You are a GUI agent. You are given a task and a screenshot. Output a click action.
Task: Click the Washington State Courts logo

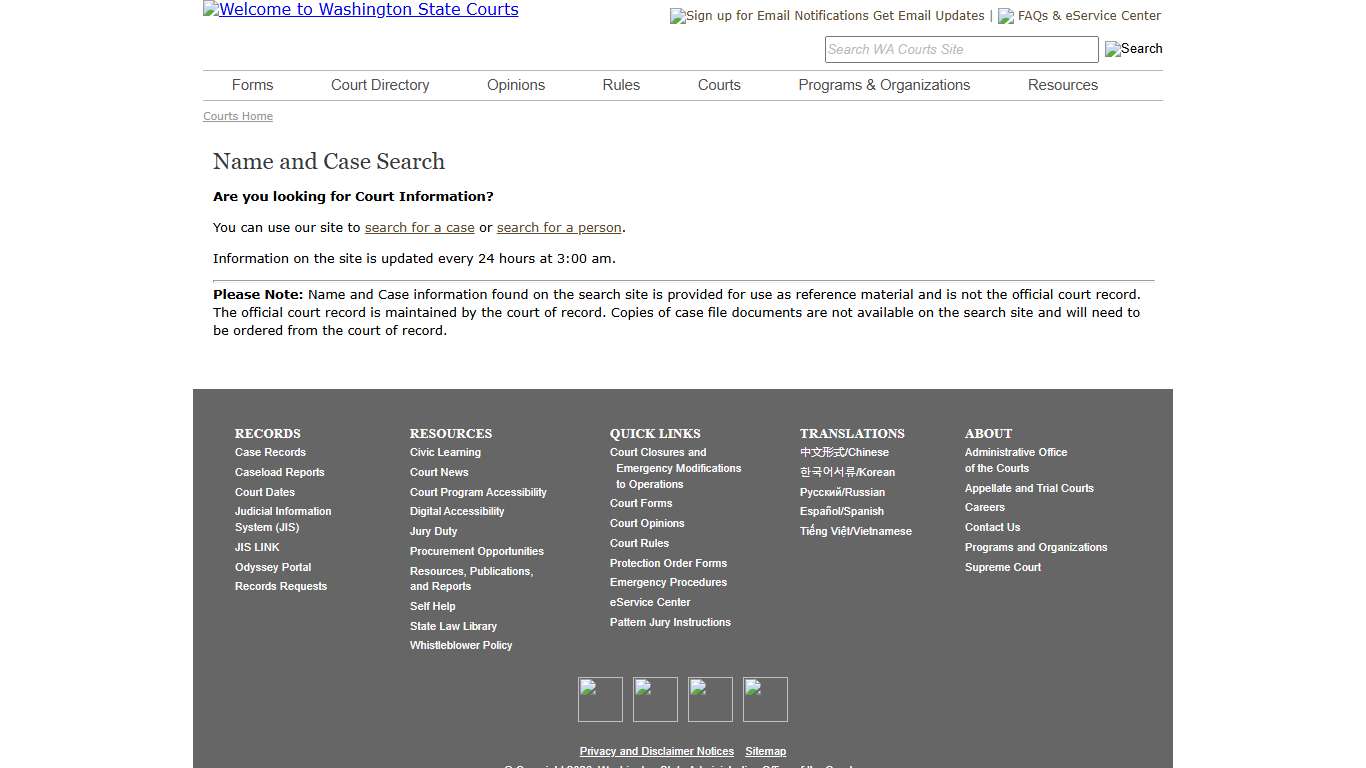click(360, 9)
